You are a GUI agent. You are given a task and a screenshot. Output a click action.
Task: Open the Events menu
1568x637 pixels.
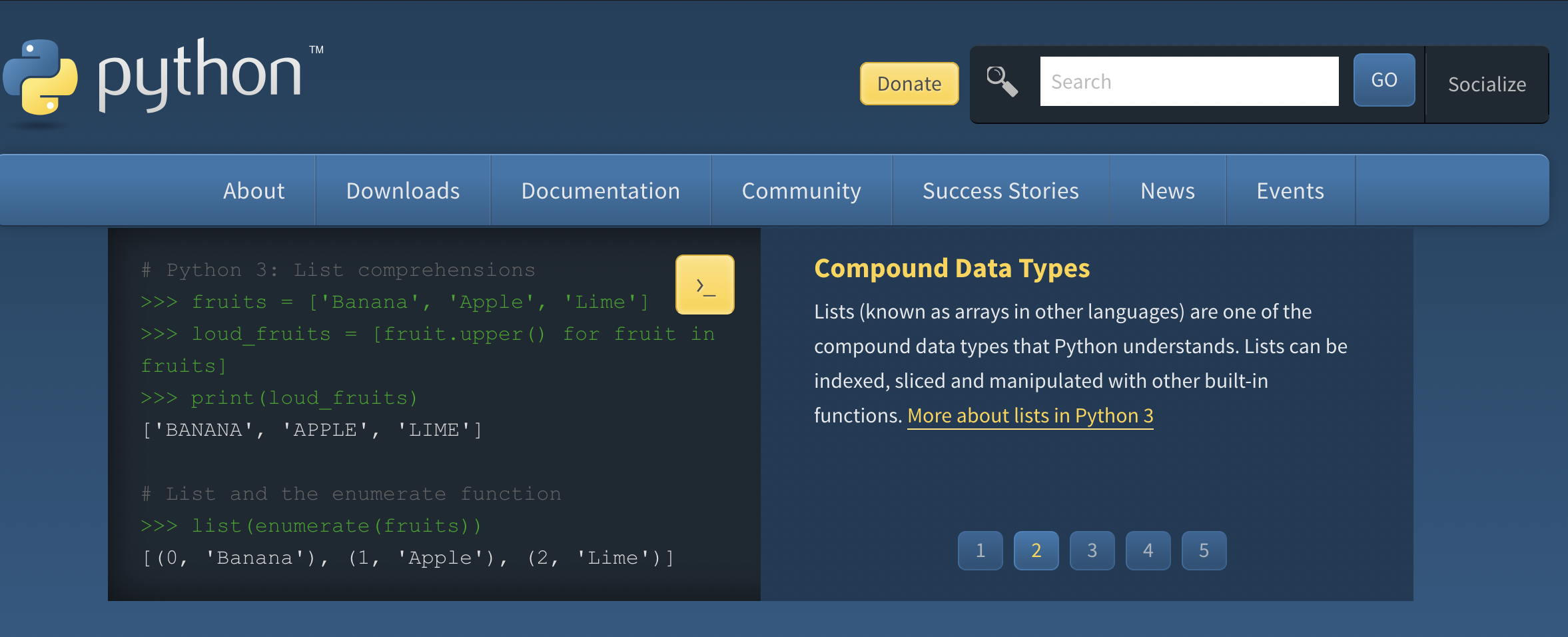click(1290, 191)
